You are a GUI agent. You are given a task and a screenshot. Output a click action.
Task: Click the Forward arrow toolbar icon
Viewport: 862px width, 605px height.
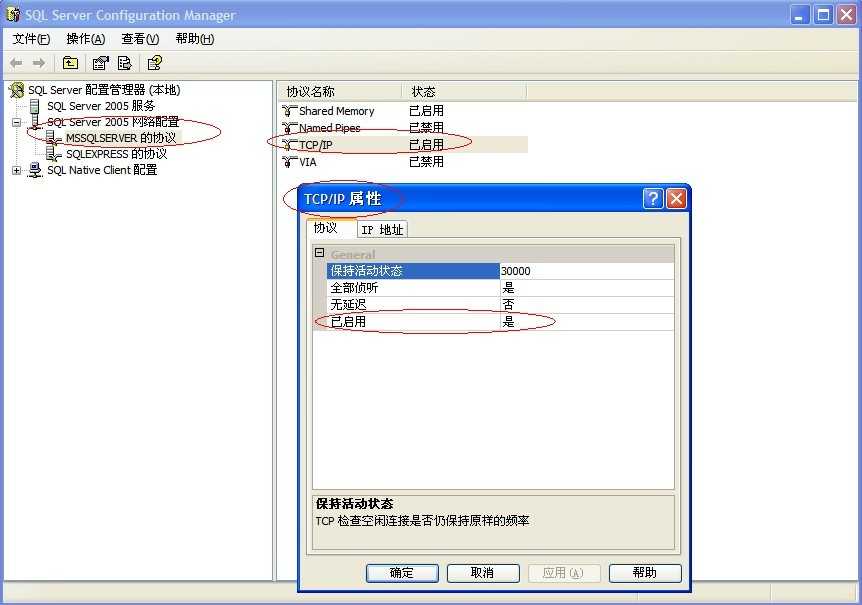coord(38,63)
